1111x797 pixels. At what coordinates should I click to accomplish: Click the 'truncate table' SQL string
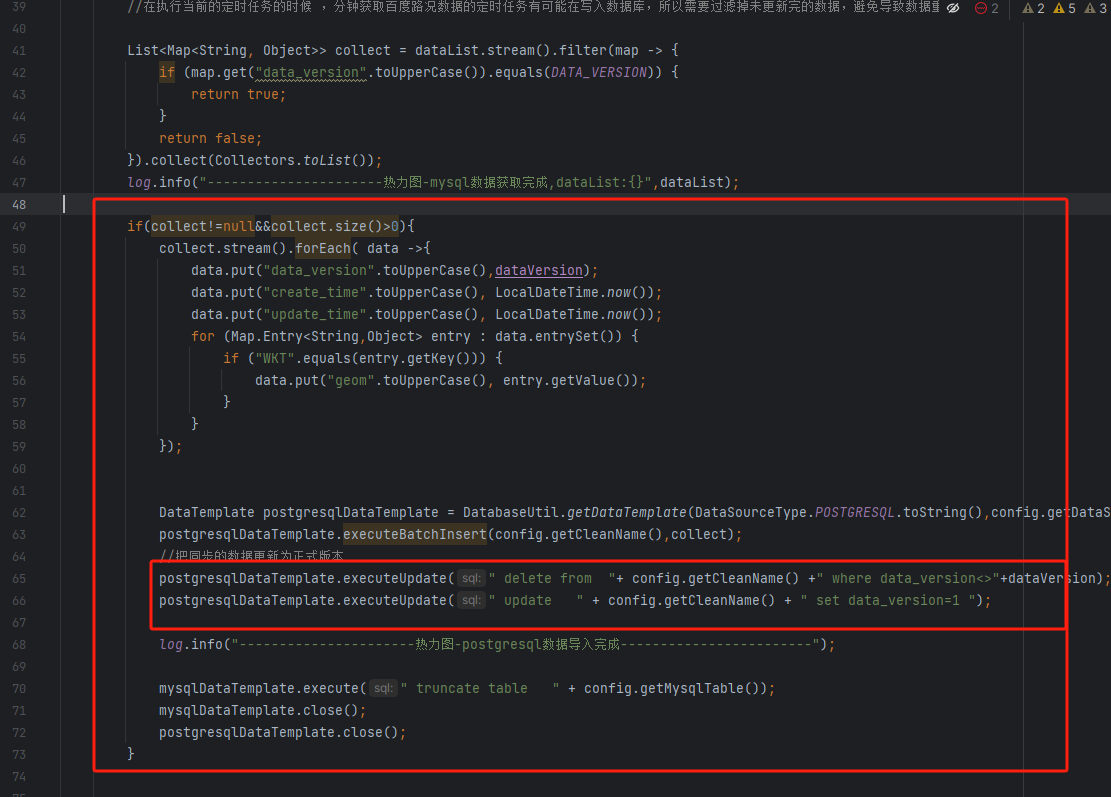[480, 688]
